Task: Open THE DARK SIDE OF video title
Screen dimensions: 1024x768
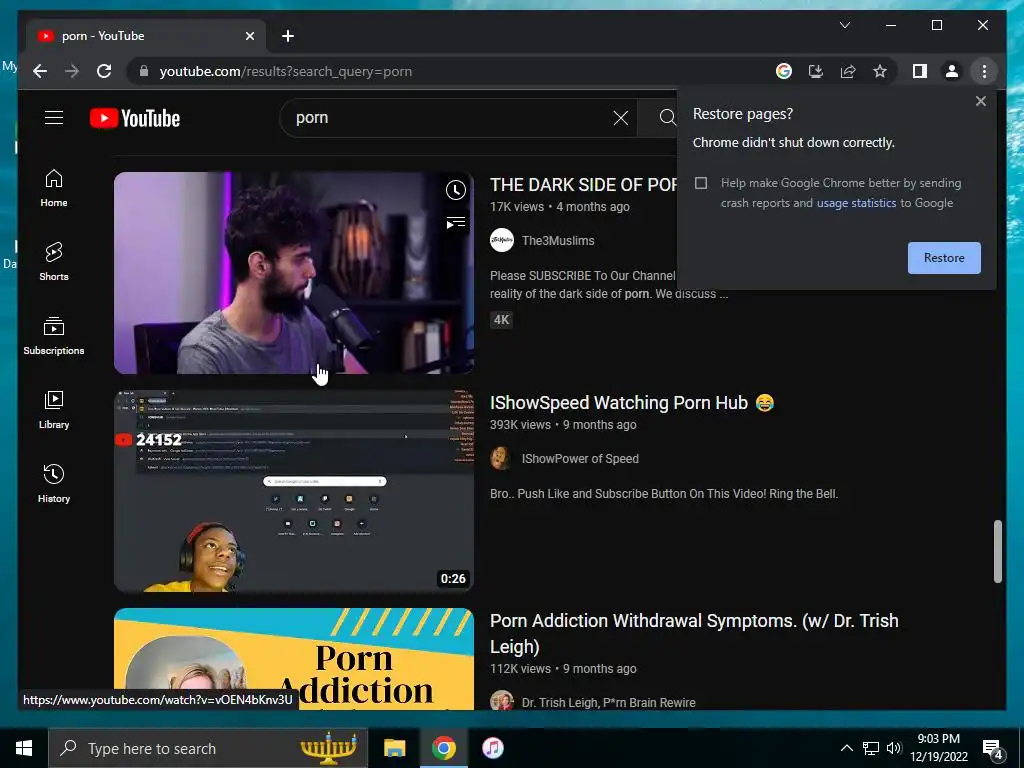Action: pos(583,185)
